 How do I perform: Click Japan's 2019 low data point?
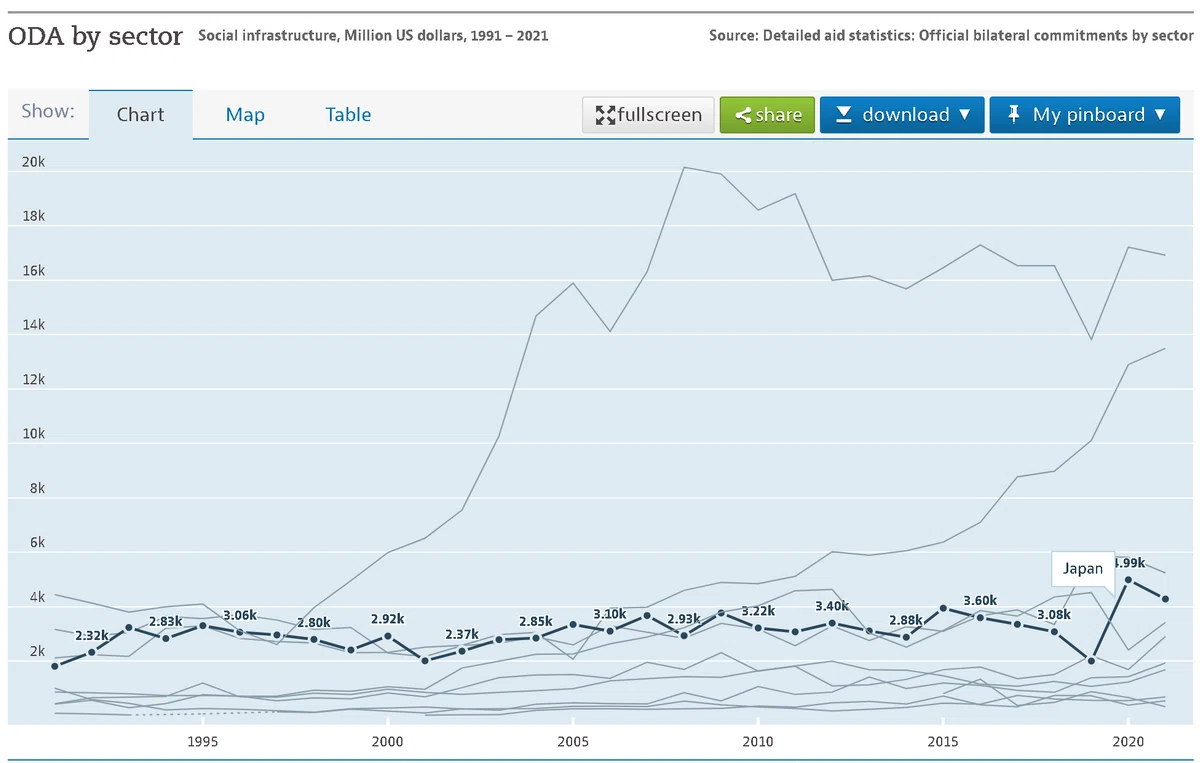1091,661
